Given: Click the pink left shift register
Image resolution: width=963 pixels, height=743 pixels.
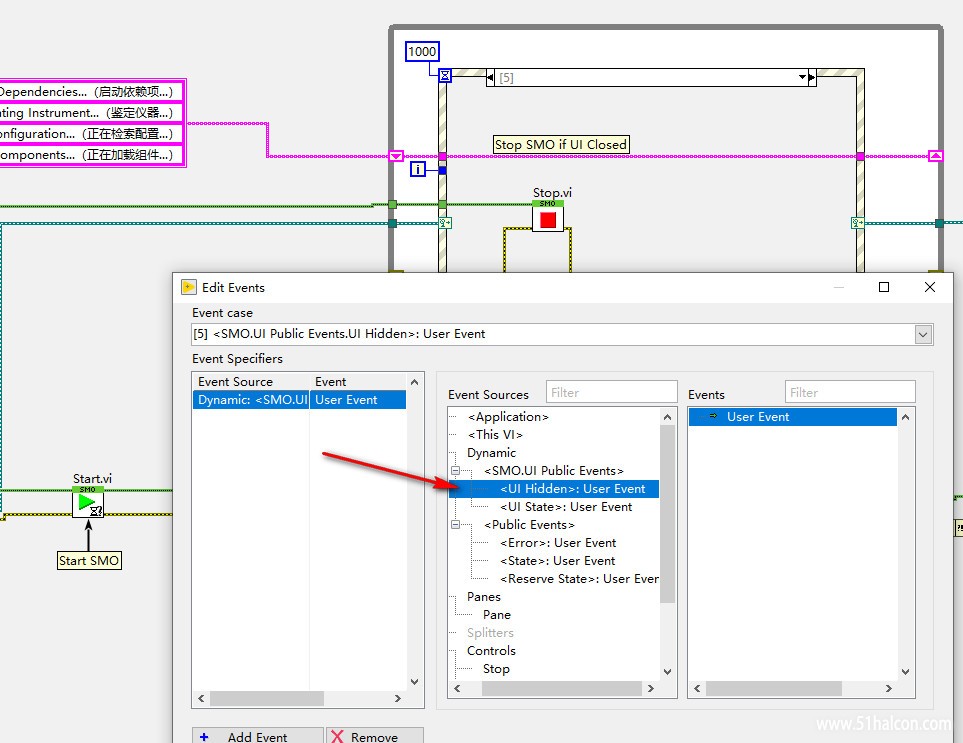Looking at the screenshot, I should click(396, 156).
